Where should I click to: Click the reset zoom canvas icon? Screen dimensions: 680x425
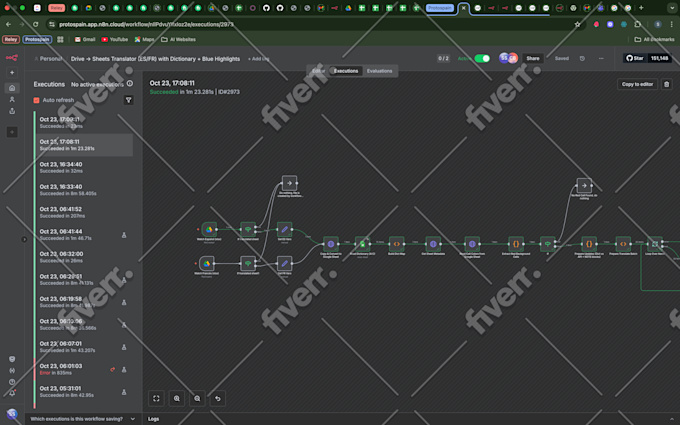(x=218, y=398)
